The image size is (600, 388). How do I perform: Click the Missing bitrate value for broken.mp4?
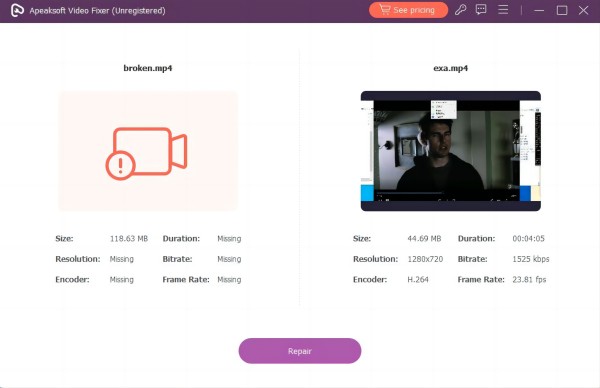pyautogui.click(x=229, y=259)
